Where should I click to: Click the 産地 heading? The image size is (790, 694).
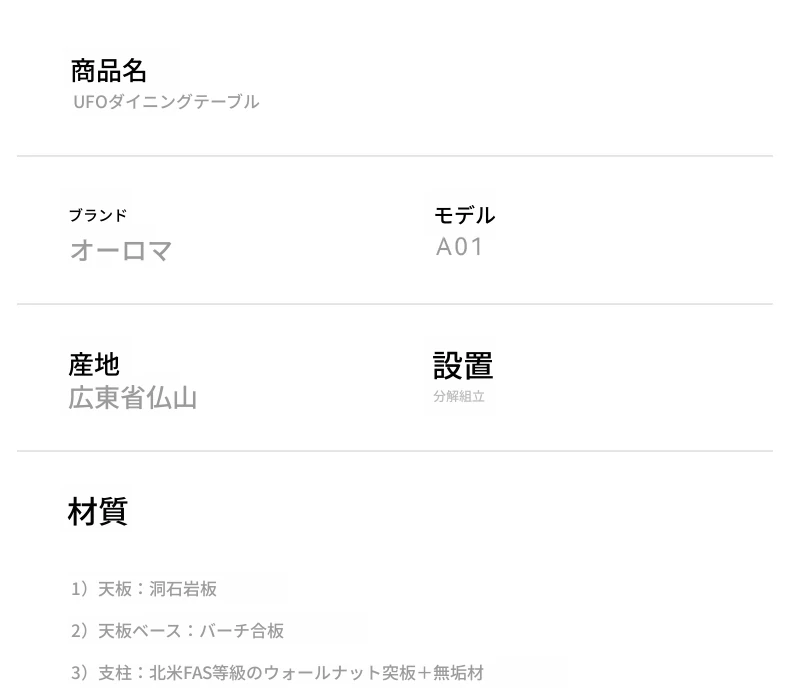coord(94,364)
